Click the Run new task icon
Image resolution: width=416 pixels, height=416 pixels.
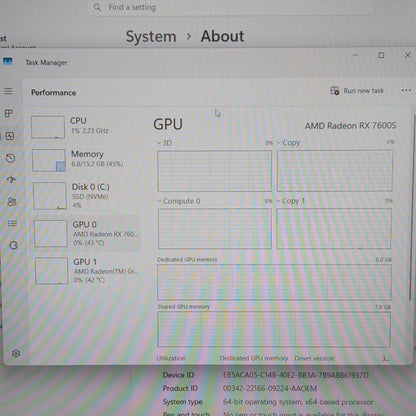335,90
